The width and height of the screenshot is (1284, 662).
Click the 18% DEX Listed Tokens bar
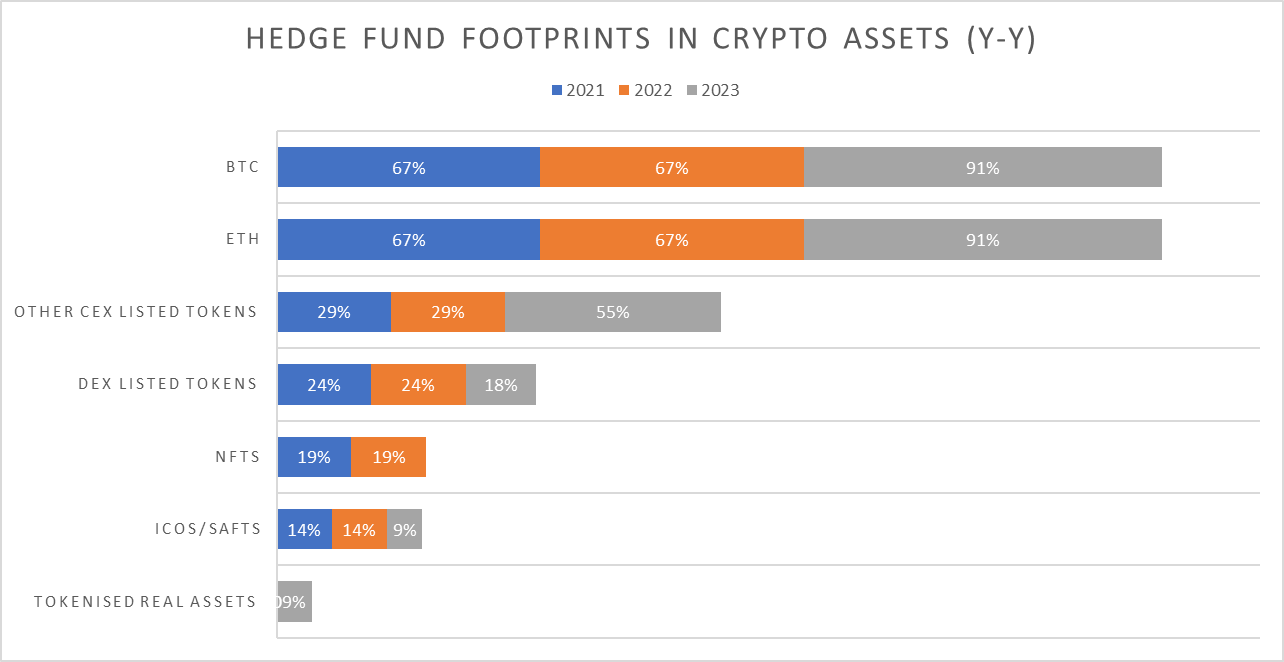[500, 385]
